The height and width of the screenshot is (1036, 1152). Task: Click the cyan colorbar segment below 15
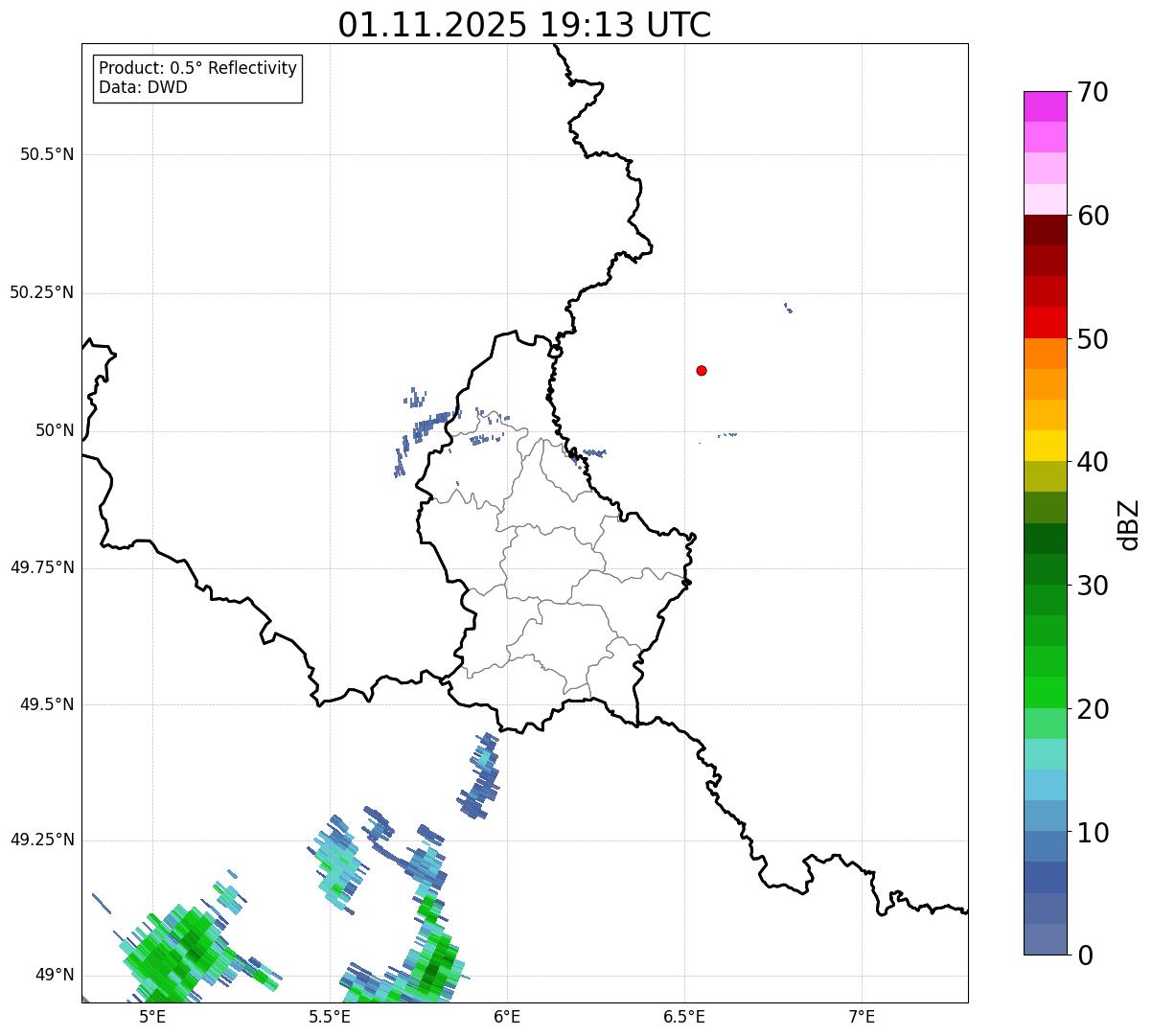(1045, 785)
